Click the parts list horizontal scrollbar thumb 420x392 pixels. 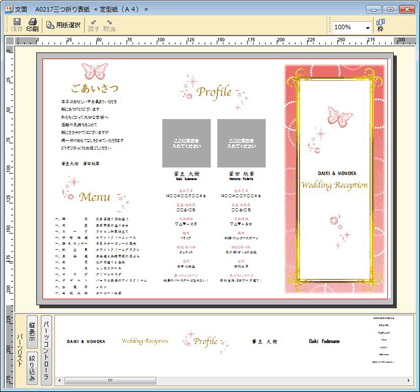[110, 380]
